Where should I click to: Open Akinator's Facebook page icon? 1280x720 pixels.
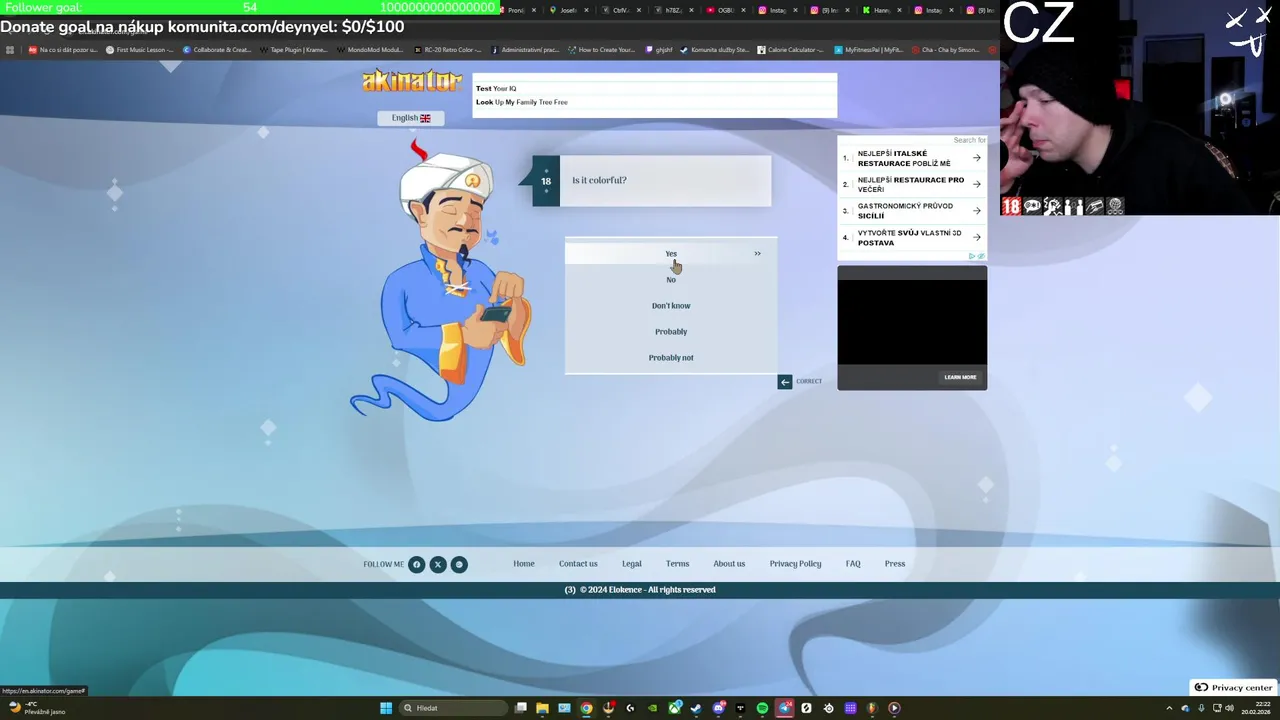(417, 564)
